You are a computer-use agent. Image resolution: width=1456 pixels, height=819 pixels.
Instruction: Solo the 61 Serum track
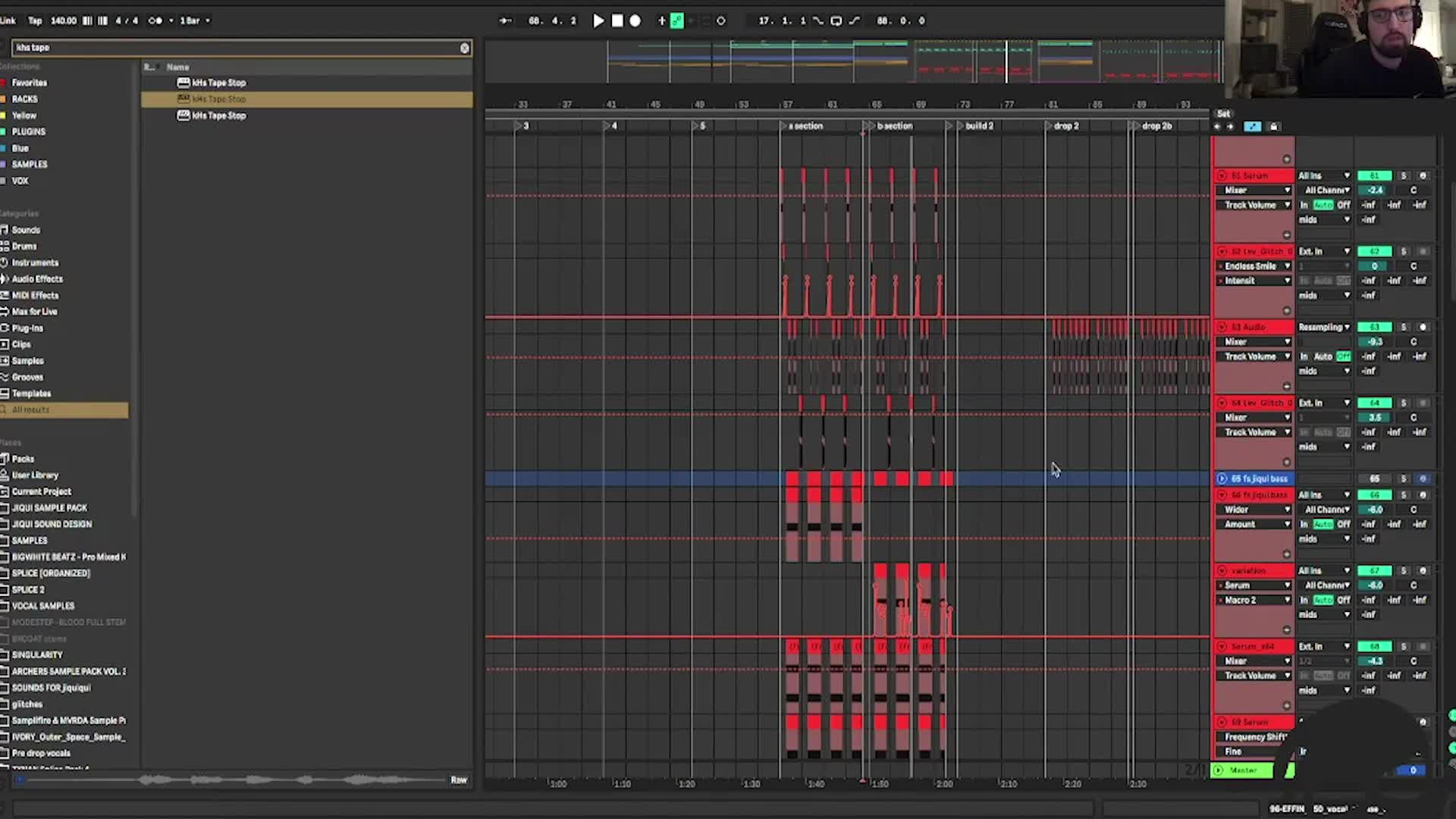1403,175
